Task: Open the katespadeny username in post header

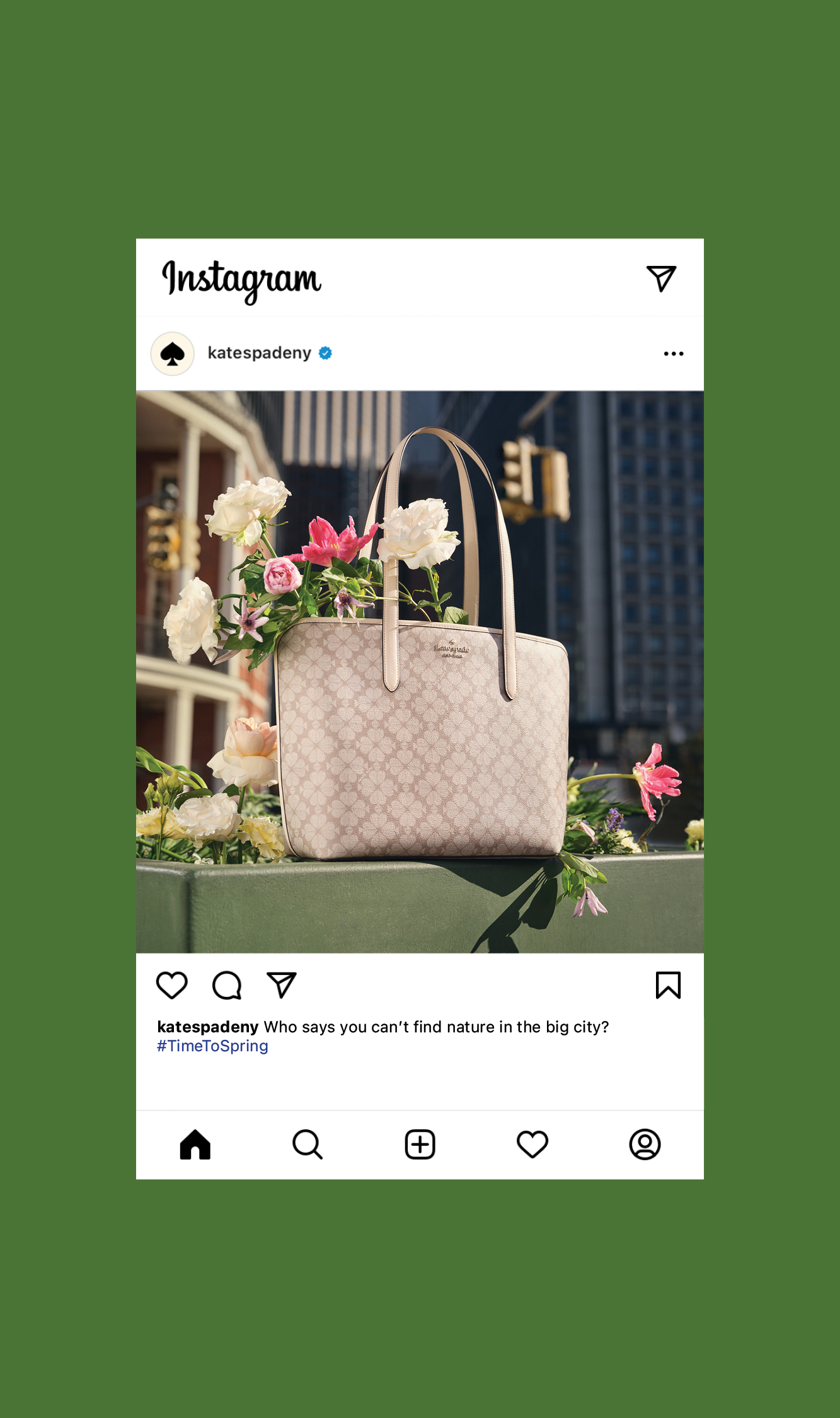Action: [x=260, y=353]
